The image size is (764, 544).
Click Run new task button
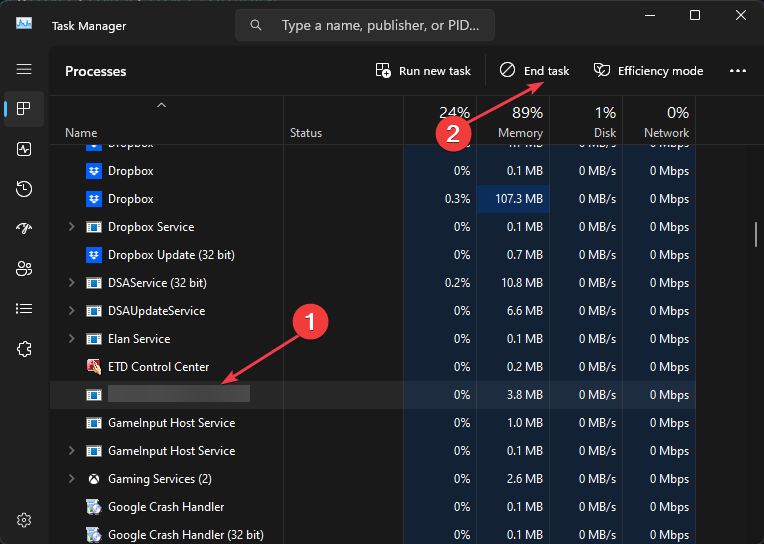point(423,71)
